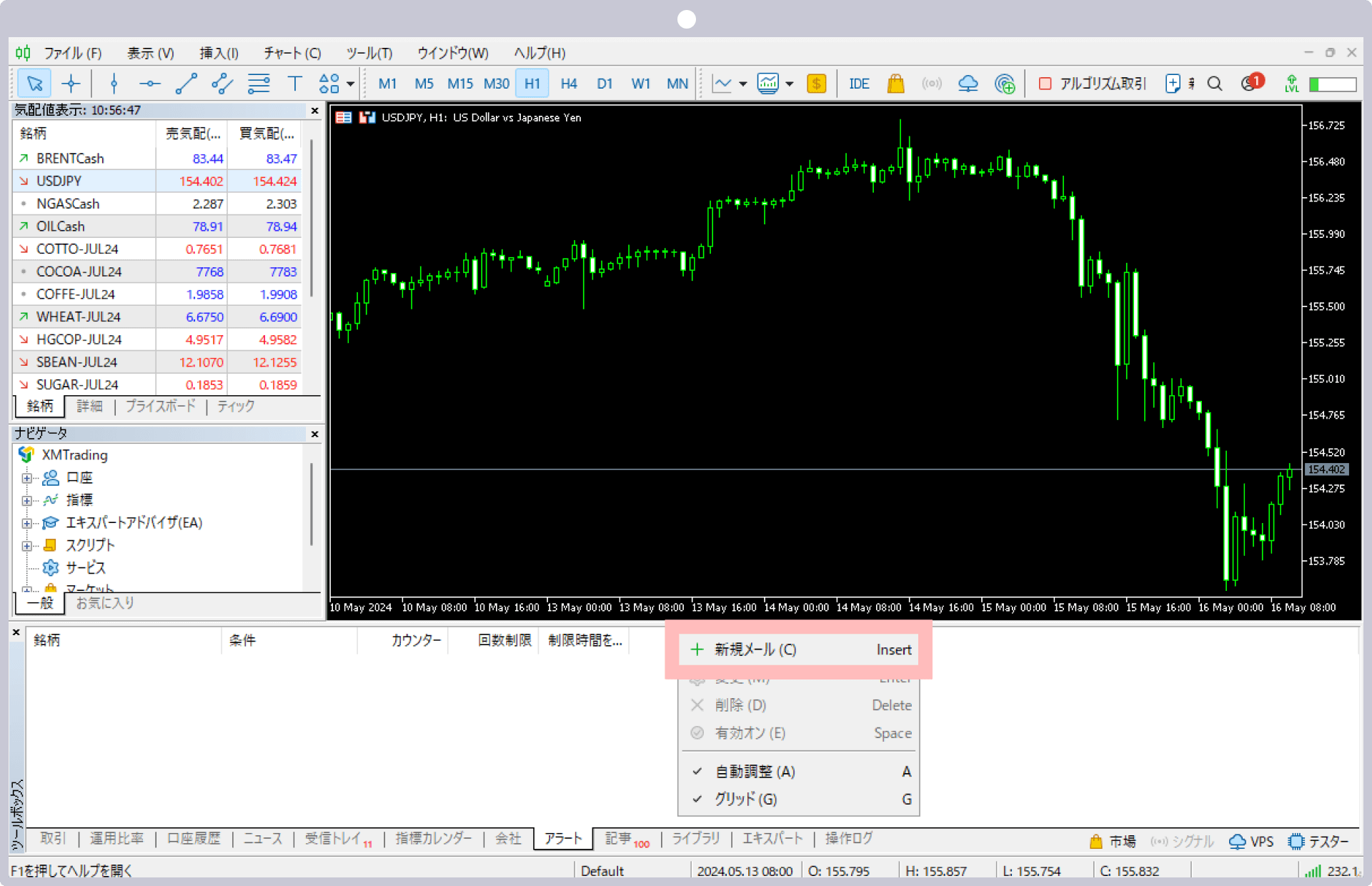Select the Fibonacci retracement tool

pos(259,84)
